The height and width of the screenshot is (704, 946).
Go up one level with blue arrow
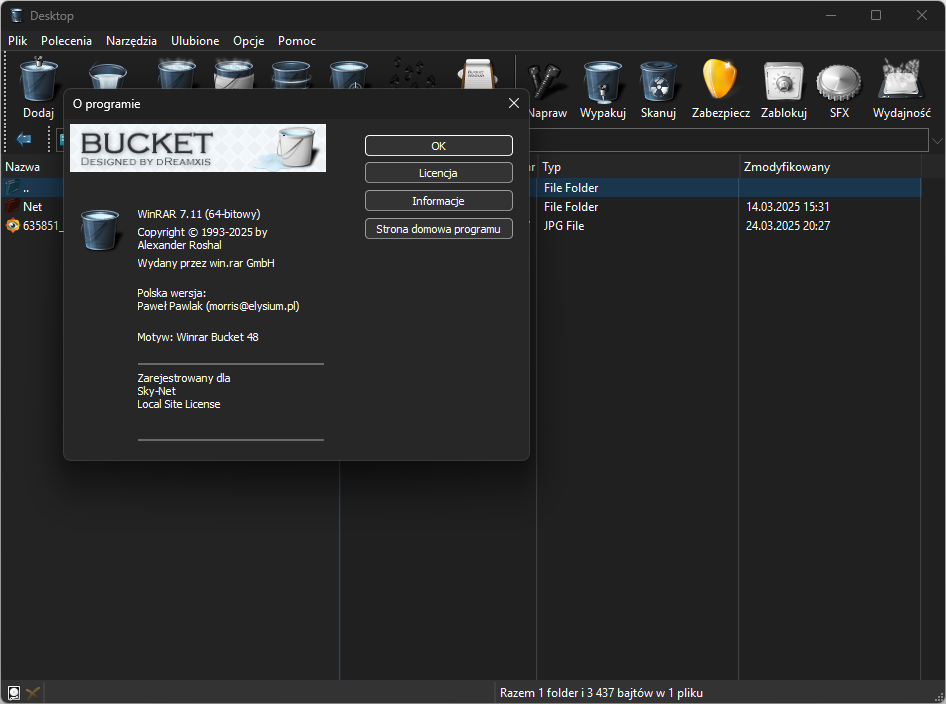[24, 139]
